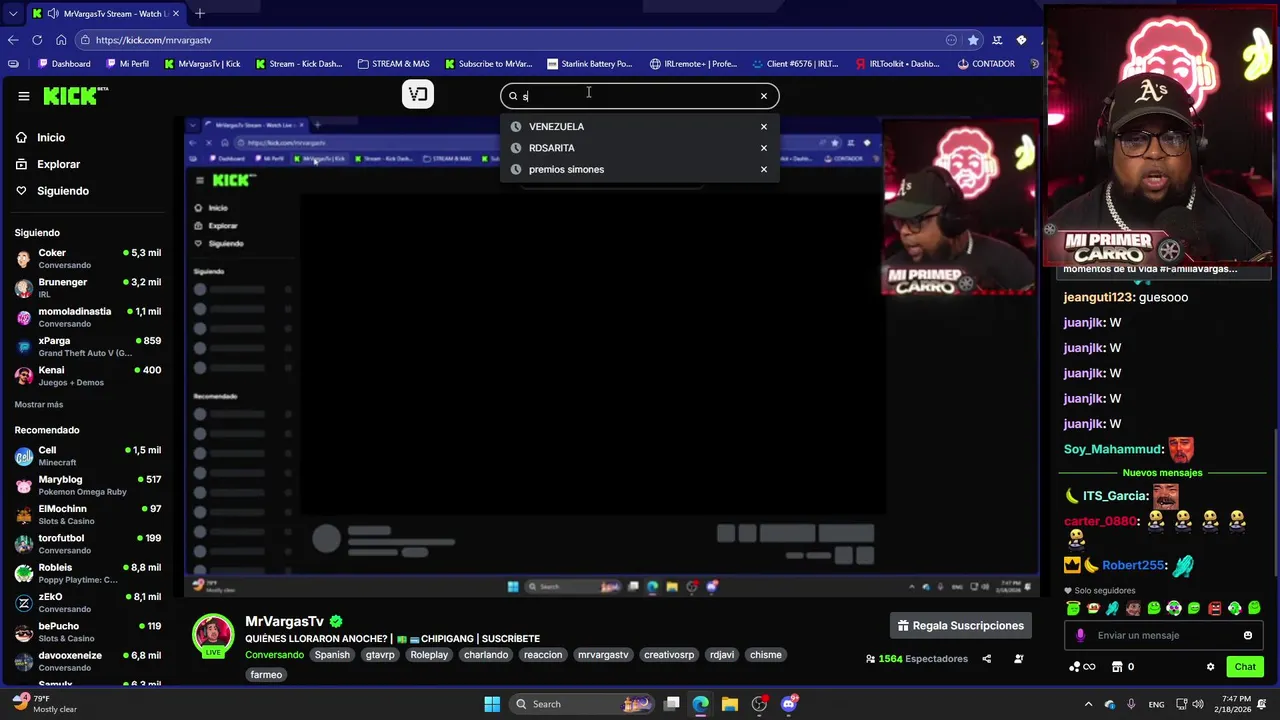Screen dimensions: 1280x720
Task: Open Explorar in sidebar
Action: [x=48, y=164]
